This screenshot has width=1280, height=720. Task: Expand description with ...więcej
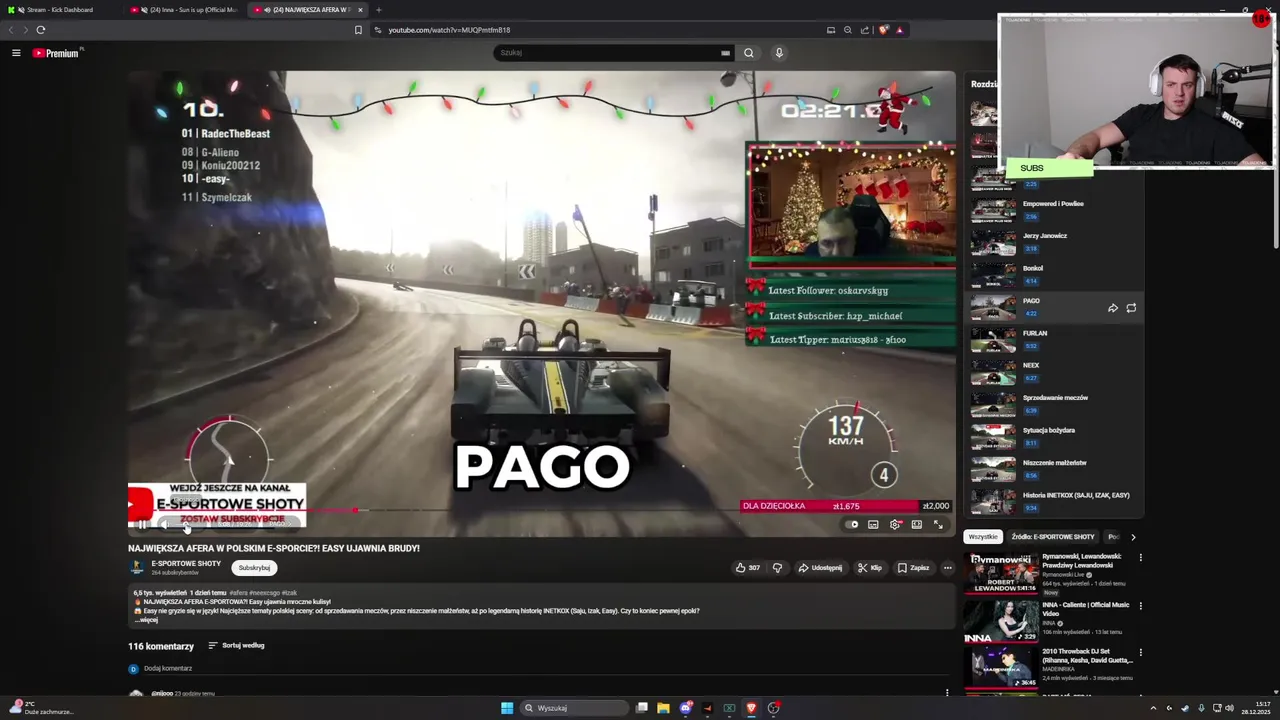click(x=146, y=620)
